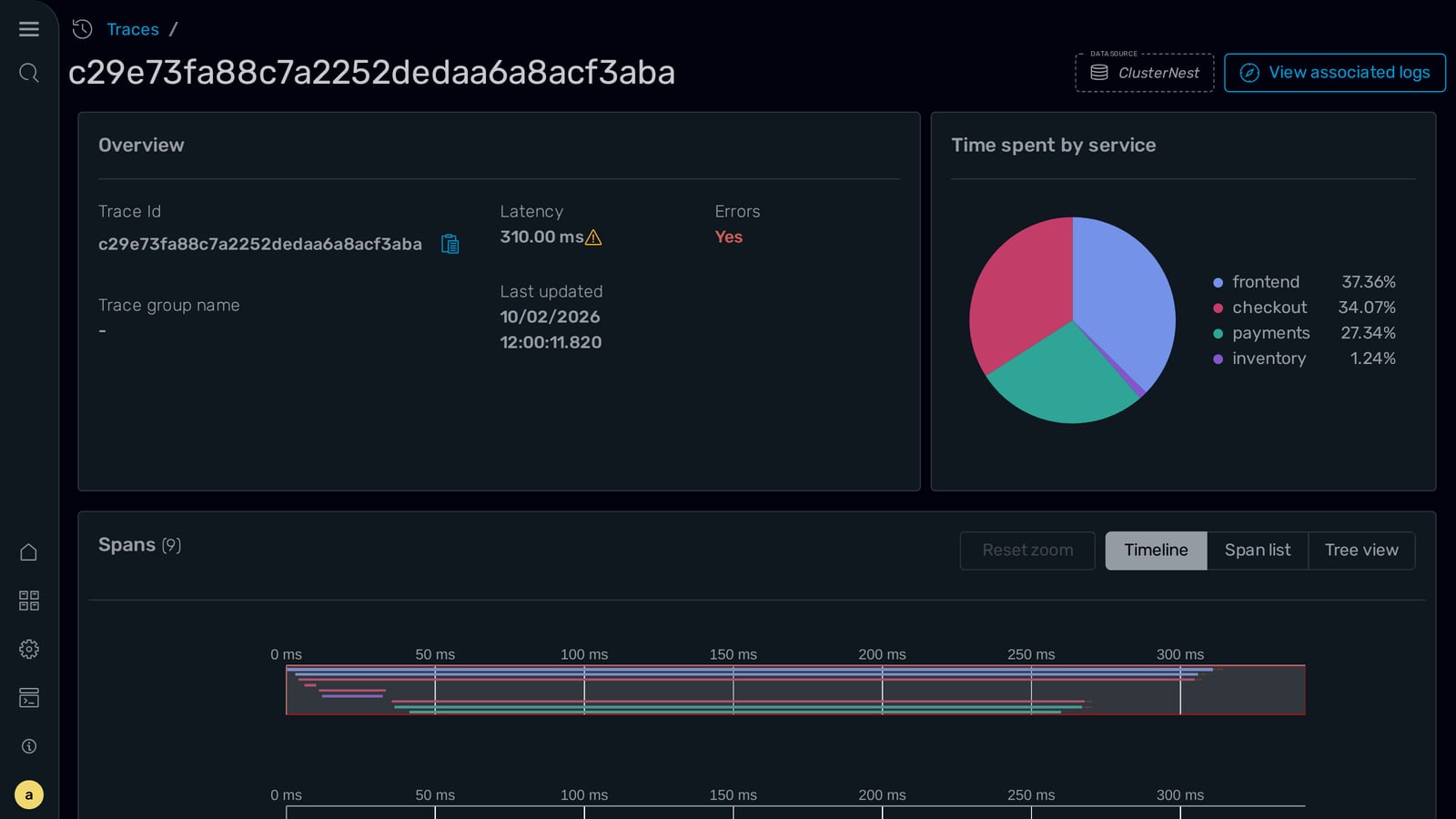This screenshot has width=1456, height=819.
Task: Go to Home via sidebar icon
Action: 29,552
